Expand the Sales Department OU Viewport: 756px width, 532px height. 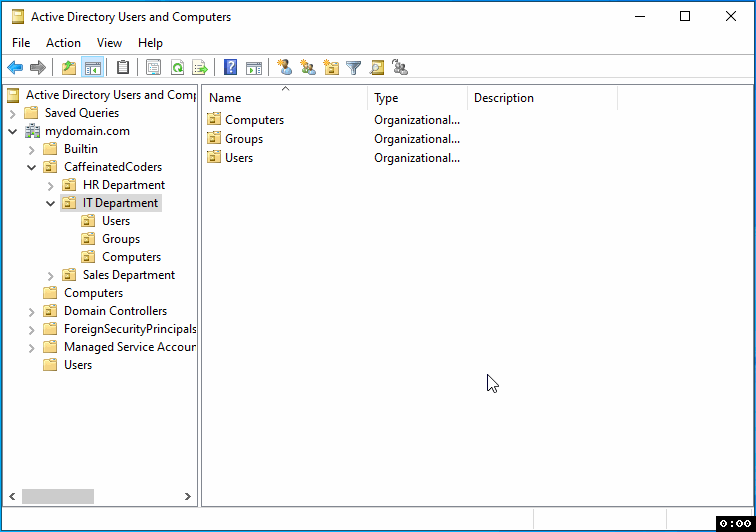51,276
